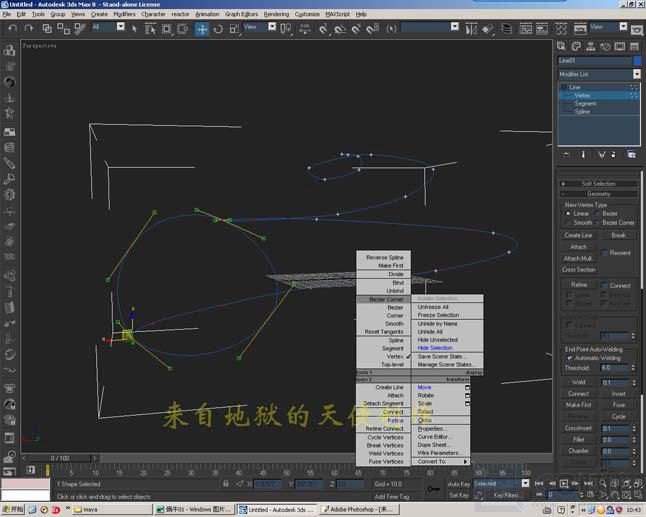Click the Break button in Geometry
The width and height of the screenshot is (646, 517).
click(x=618, y=235)
